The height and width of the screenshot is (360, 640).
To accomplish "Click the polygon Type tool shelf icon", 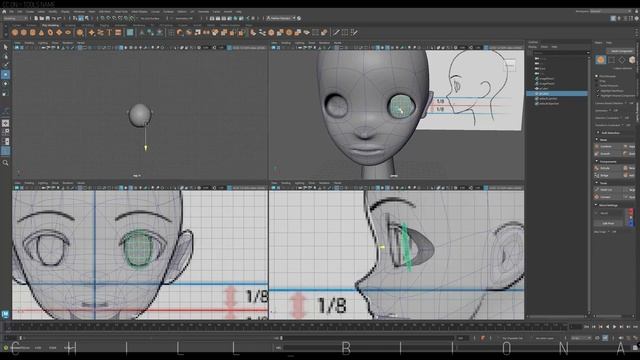I will pos(109,32).
